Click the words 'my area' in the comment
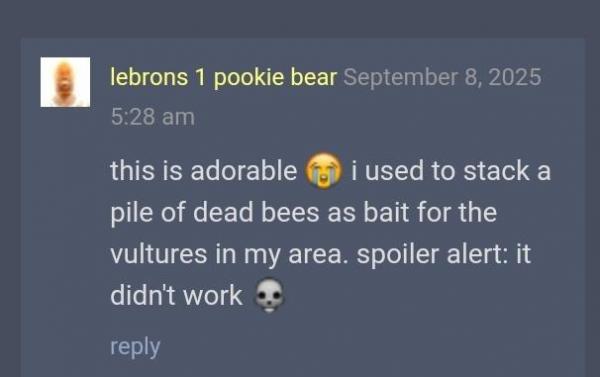 click(293, 255)
